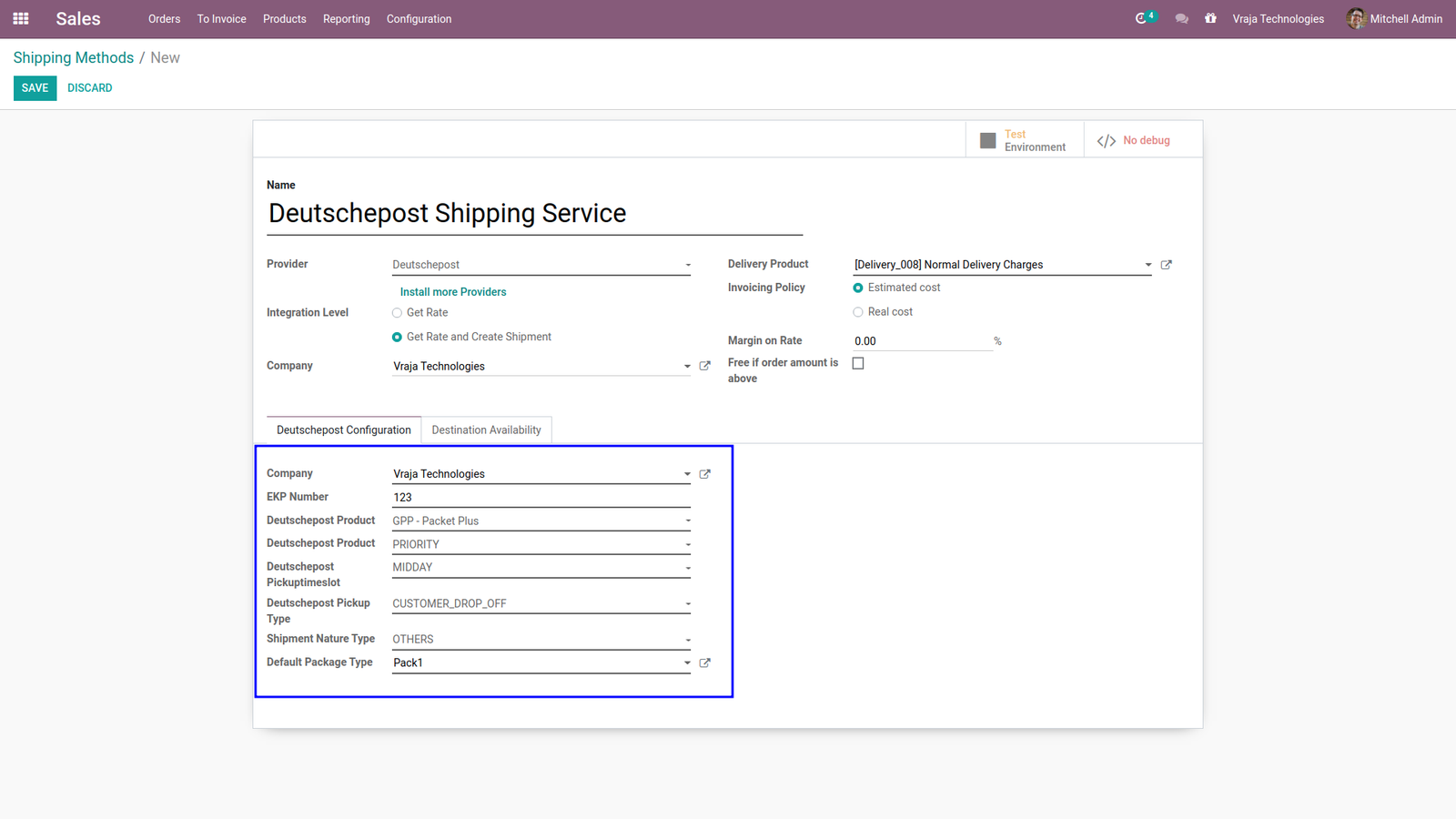Enable Free if order amount is above
The height and width of the screenshot is (819, 1456).
(x=858, y=363)
